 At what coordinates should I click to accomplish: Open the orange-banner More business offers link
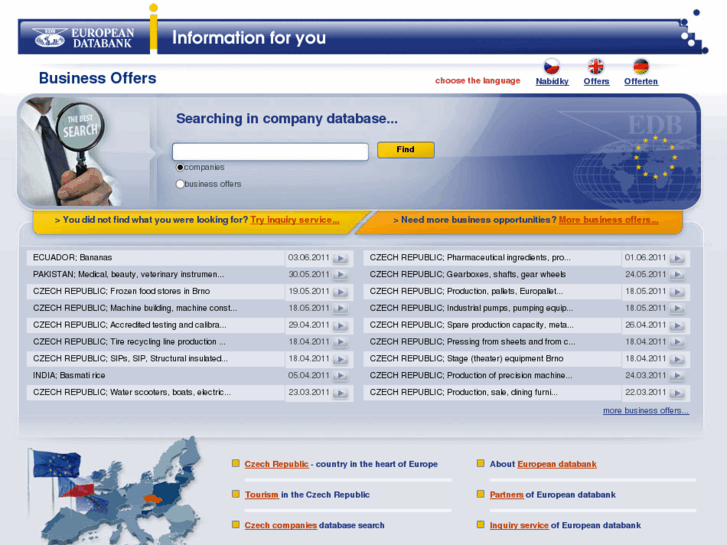(608, 220)
